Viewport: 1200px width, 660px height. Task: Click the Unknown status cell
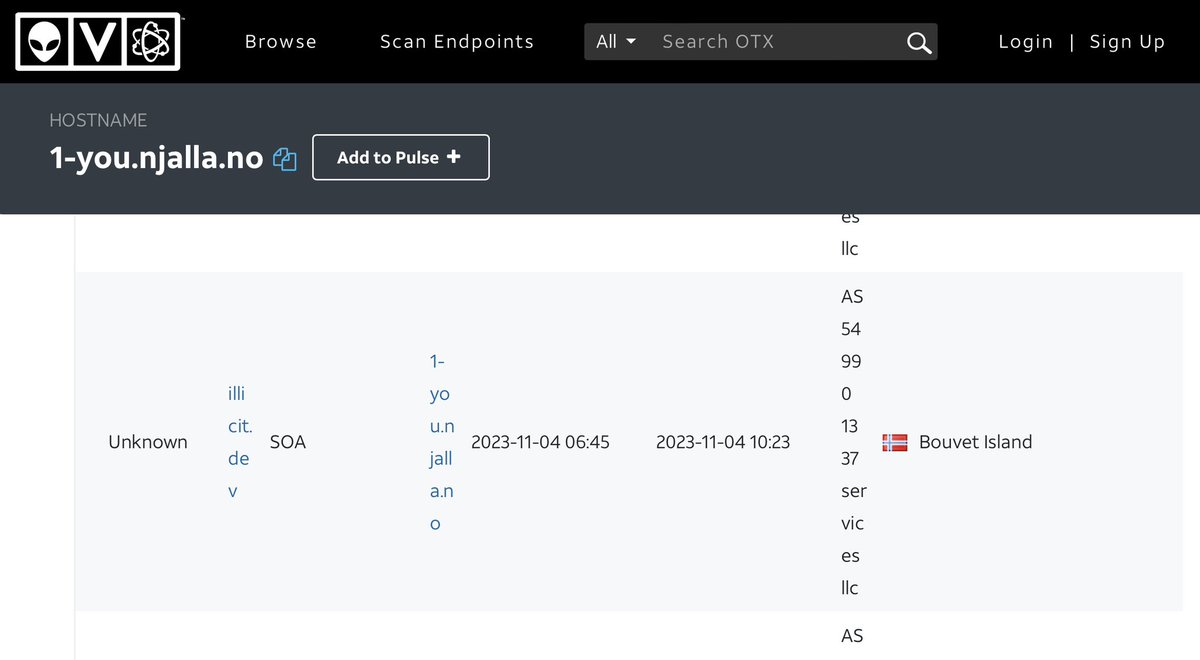tap(148, 442)
